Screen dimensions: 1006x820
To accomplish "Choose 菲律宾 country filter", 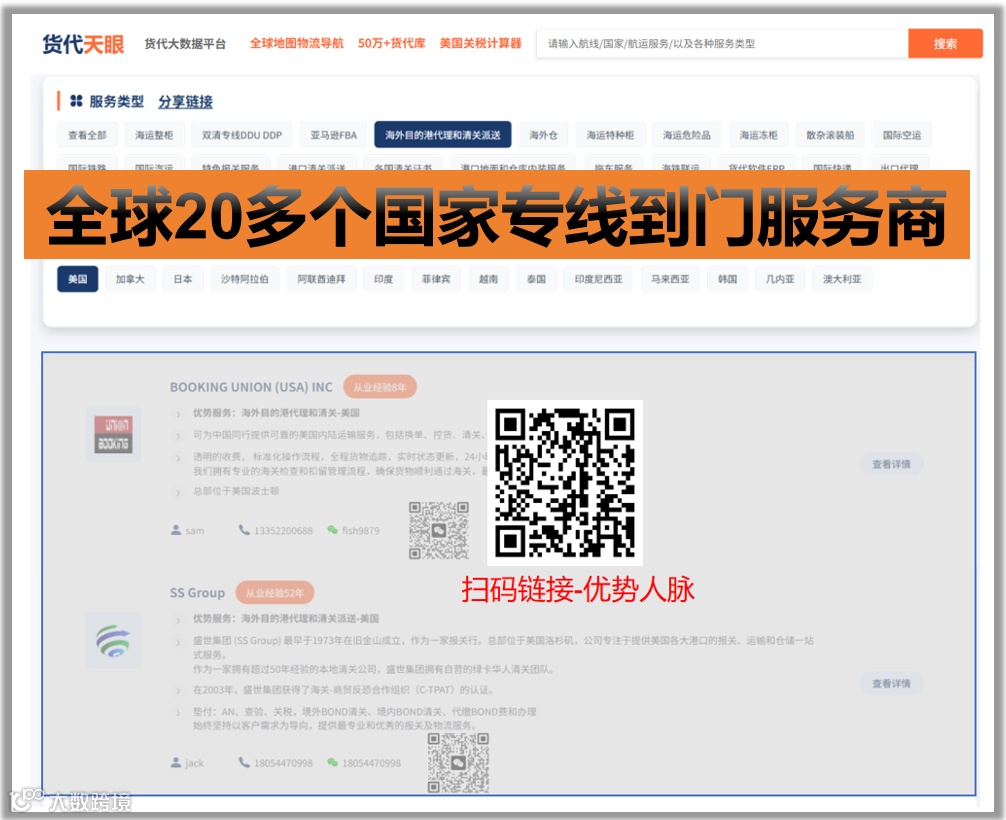I will click(436, 279).
